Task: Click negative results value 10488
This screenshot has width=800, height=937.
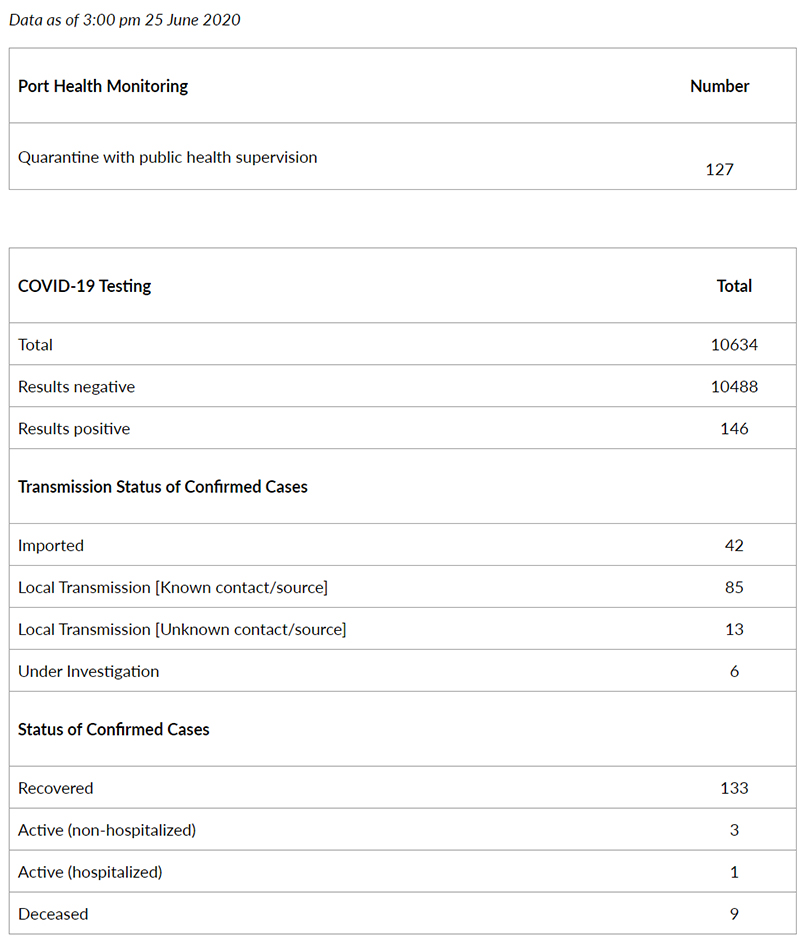Action: pyautogui.click(x=734, y=387)
